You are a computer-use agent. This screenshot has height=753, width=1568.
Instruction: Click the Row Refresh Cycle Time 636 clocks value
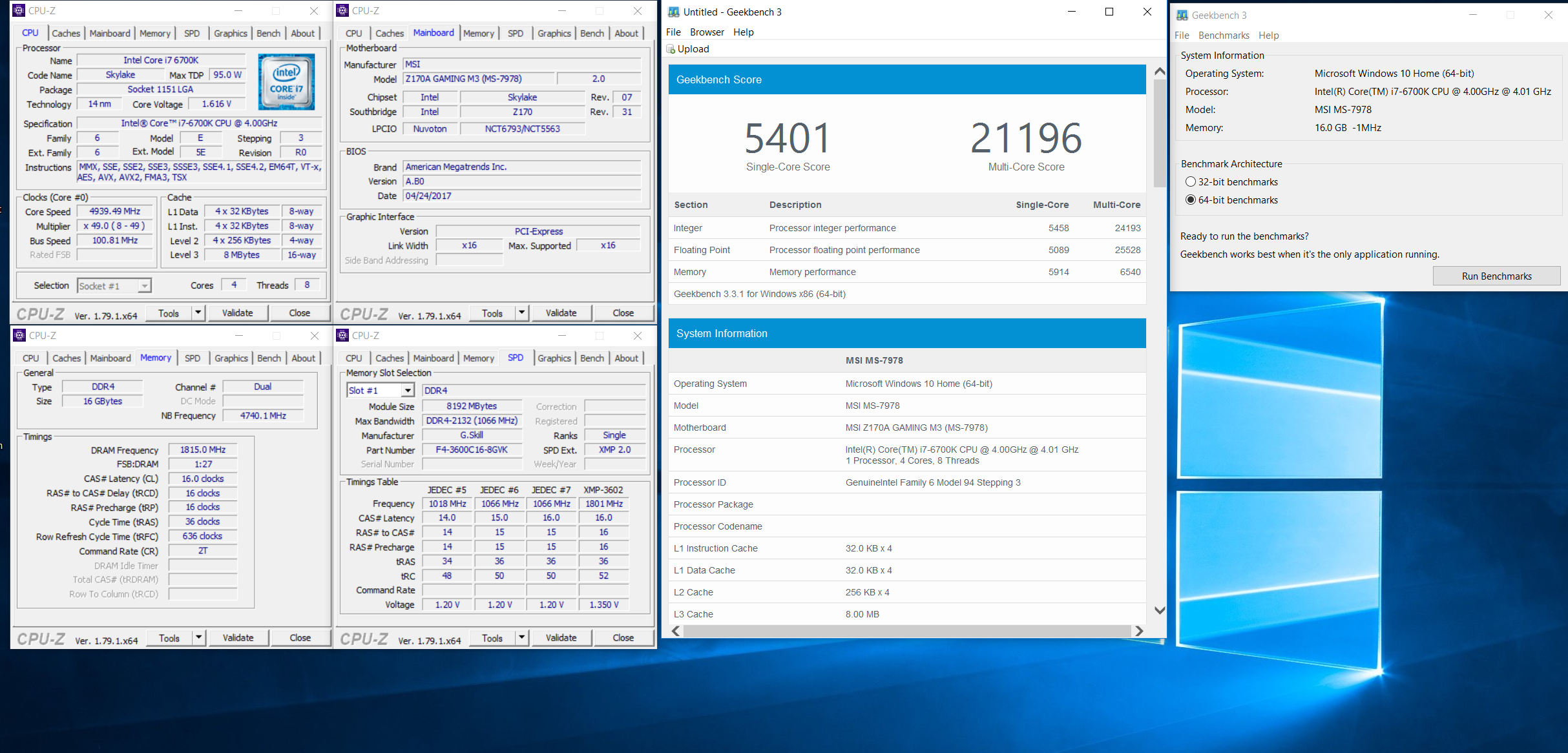tap(203, 536)
